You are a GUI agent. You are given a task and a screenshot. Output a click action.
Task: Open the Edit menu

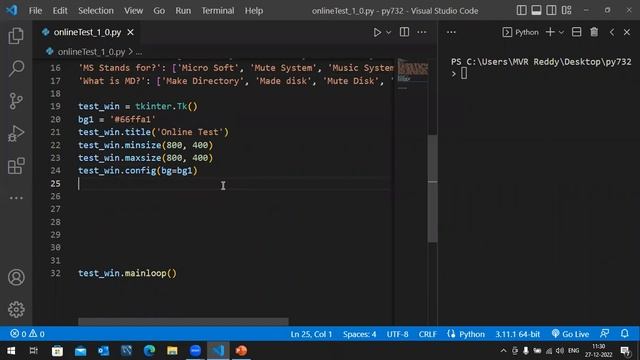(60, 11)
